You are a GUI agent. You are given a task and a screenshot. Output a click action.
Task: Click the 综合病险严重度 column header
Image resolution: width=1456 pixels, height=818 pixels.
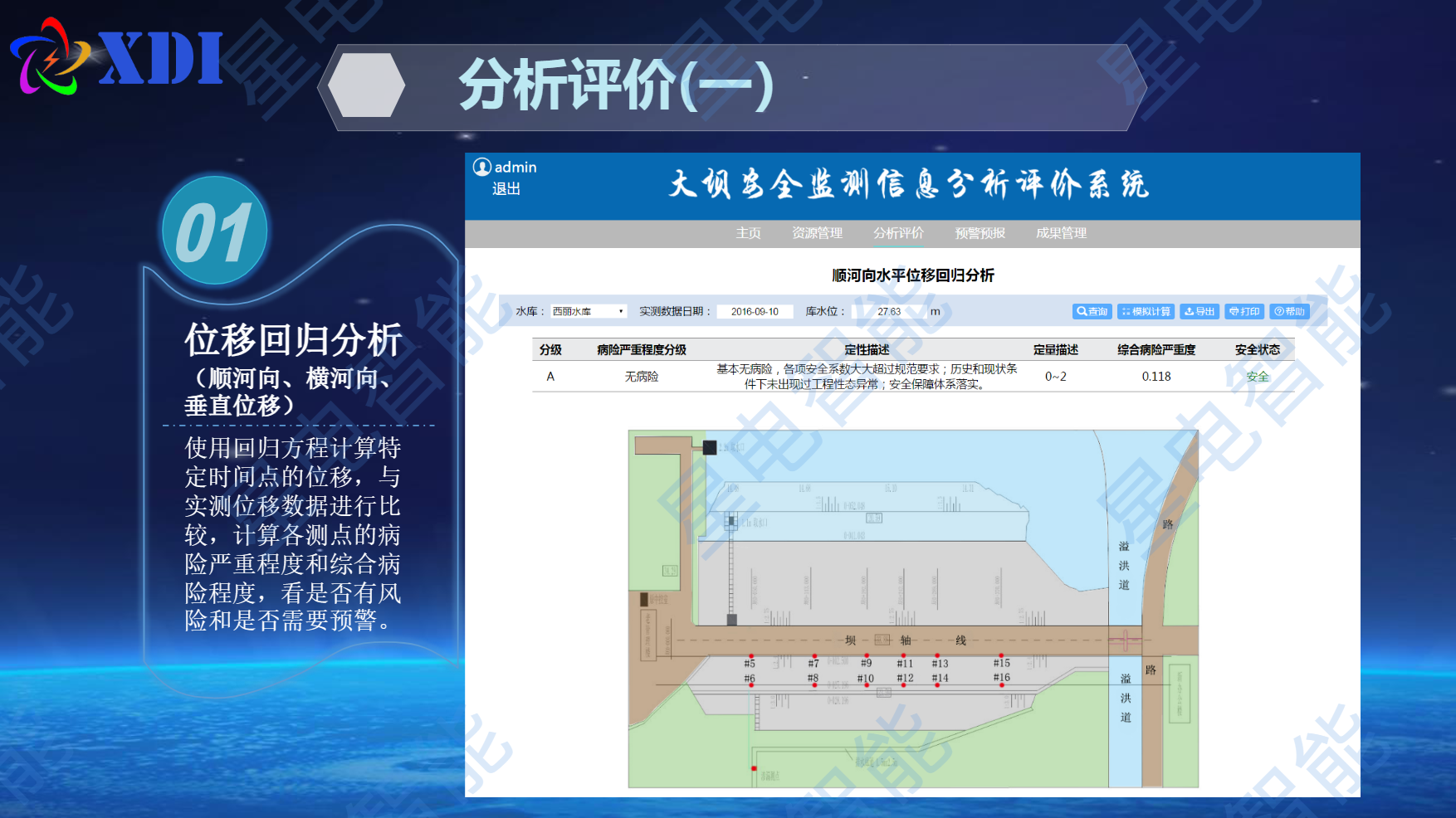pos(1156,350)
